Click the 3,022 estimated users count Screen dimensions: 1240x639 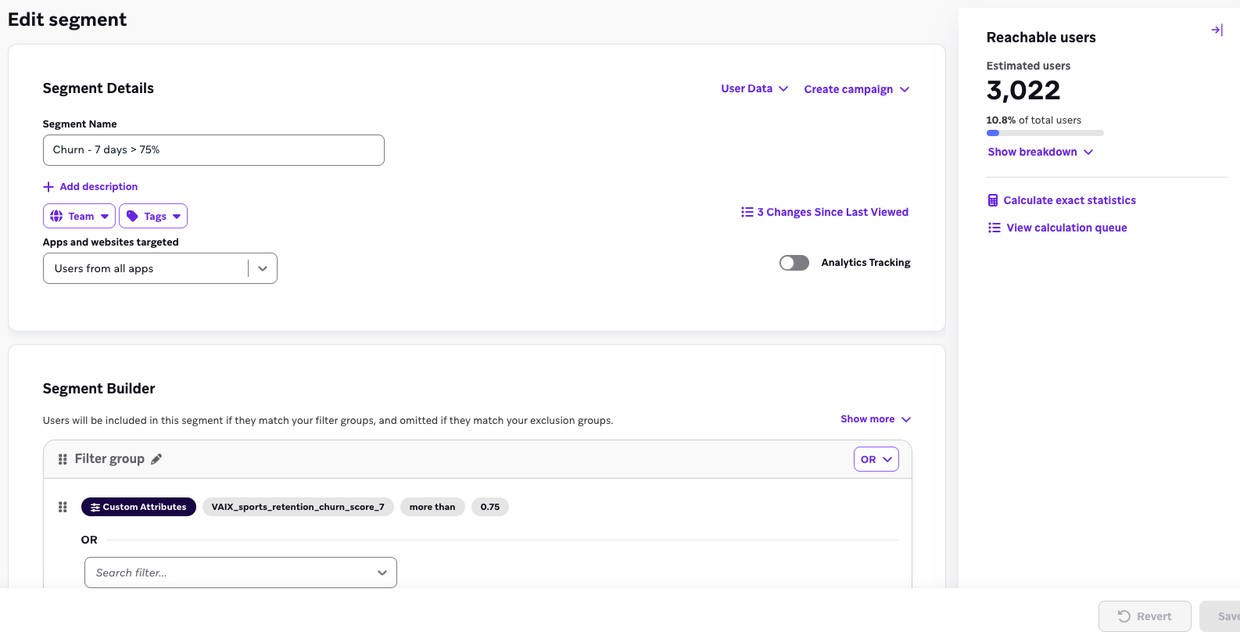pyautogui.click(x=1023, y=90)
